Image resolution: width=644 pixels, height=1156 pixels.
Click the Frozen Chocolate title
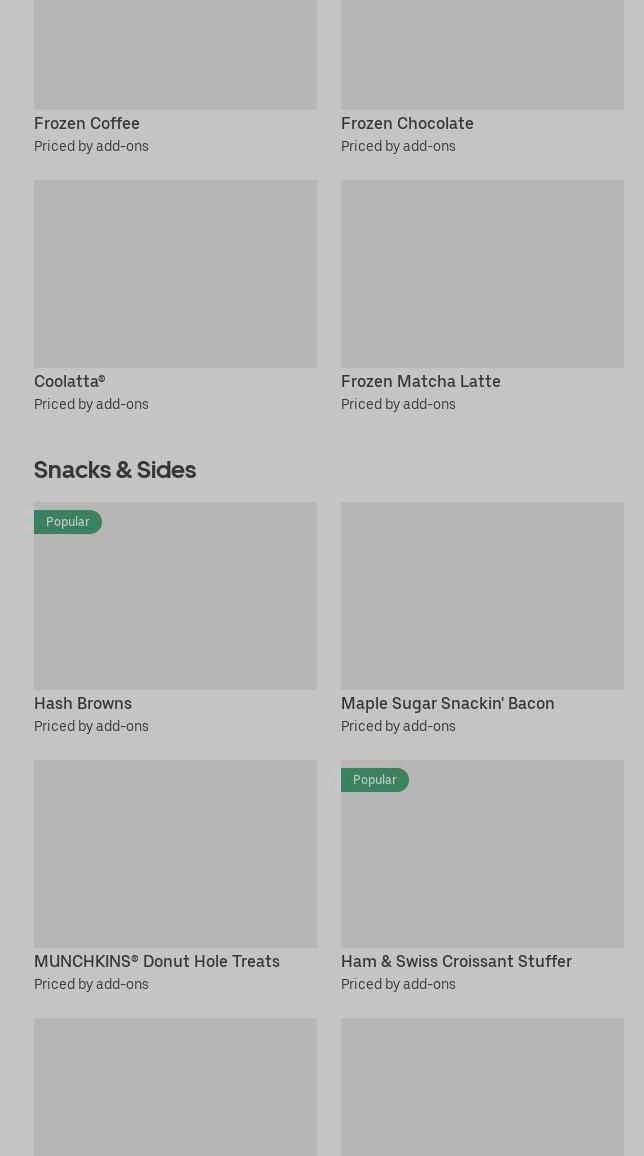click(407, 124)
